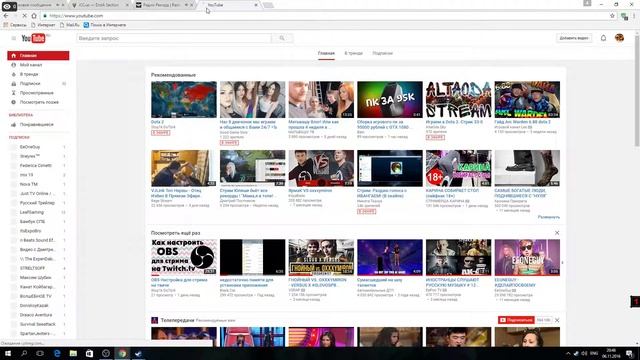Viewport: 640px width, 360px height.
Task: Expand recommendations with Развернуть link
Action: pyautogui.click(x=549, y=217)
